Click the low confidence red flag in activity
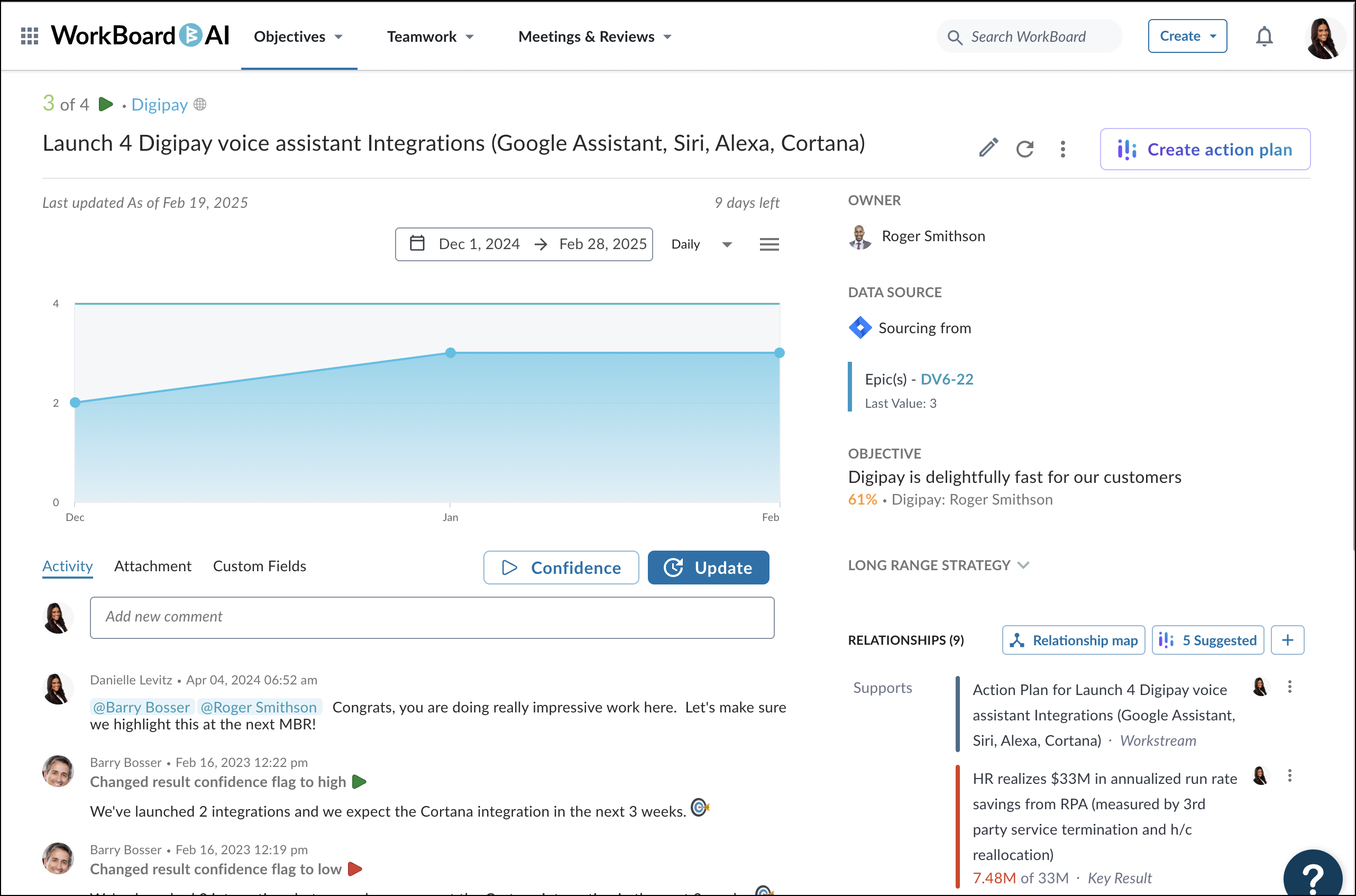The image size is (1356, 896). (355, 869)
